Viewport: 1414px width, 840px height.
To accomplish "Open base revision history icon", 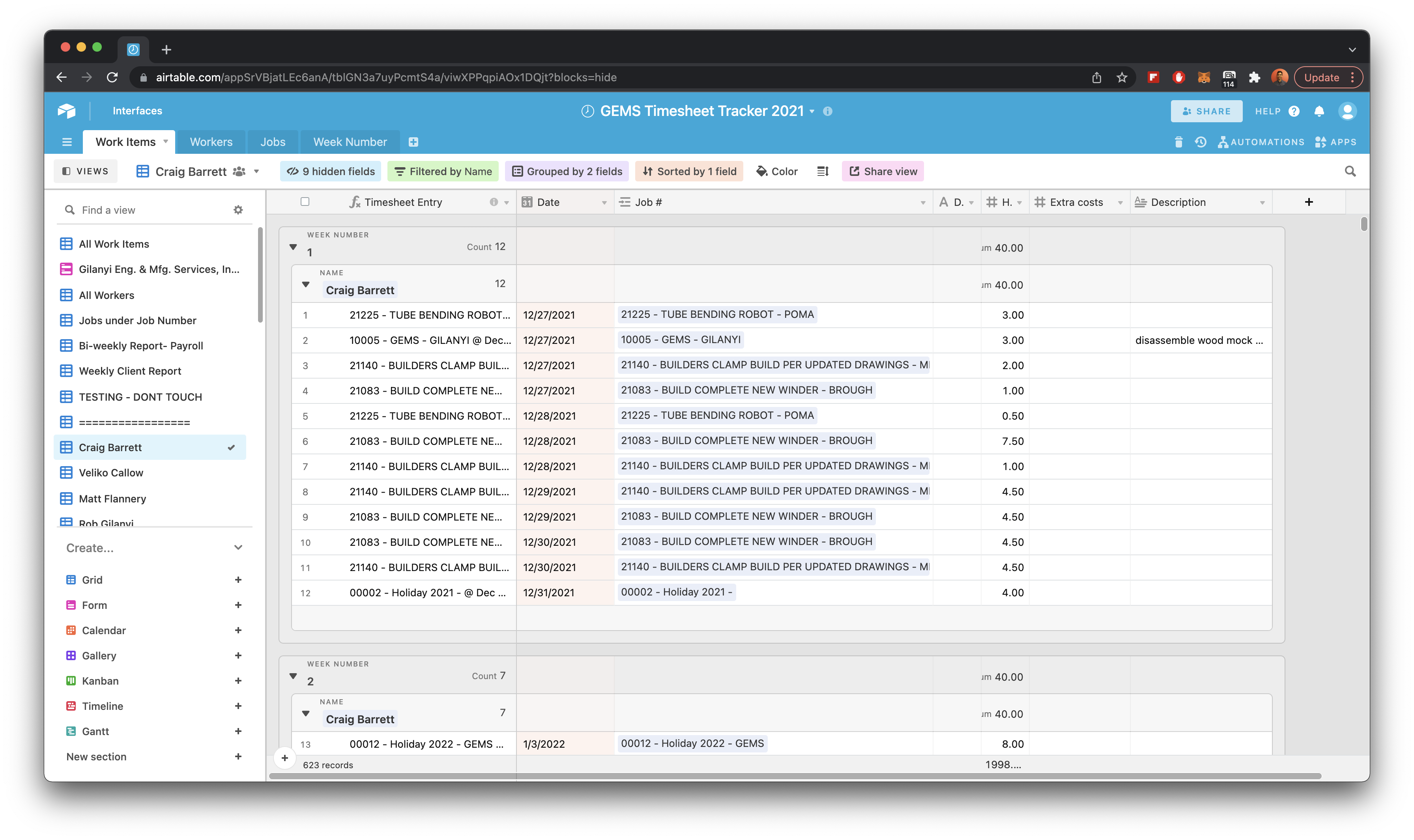I will pos(1201,142).
